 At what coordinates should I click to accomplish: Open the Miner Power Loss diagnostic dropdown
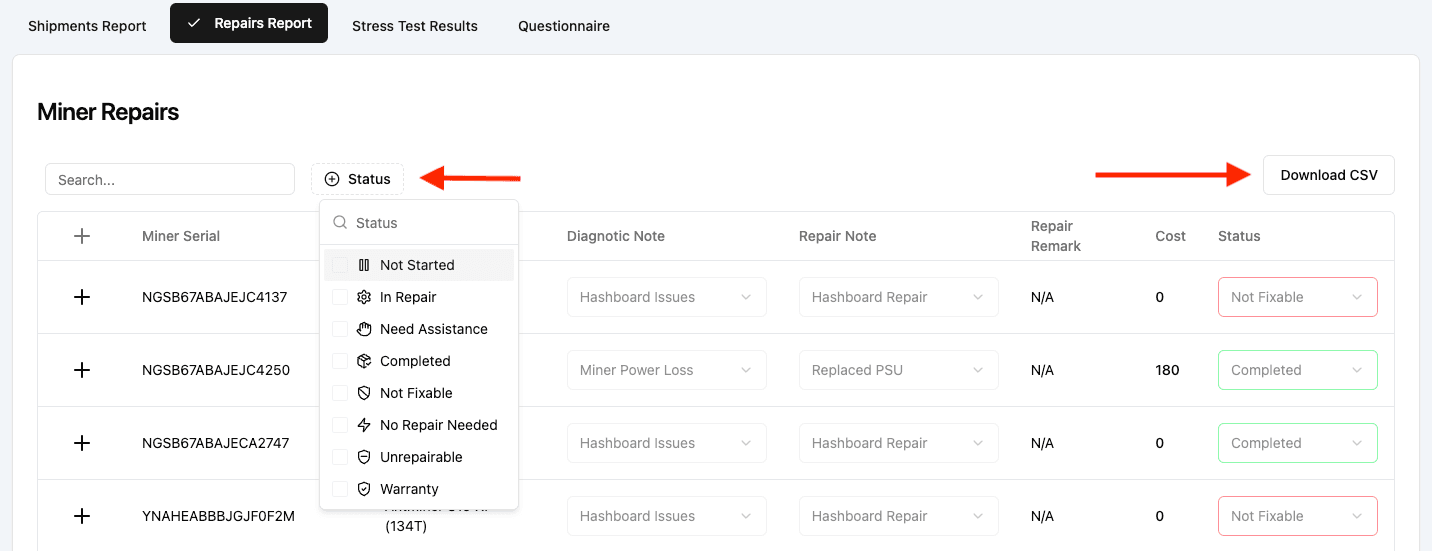point(666,370)
